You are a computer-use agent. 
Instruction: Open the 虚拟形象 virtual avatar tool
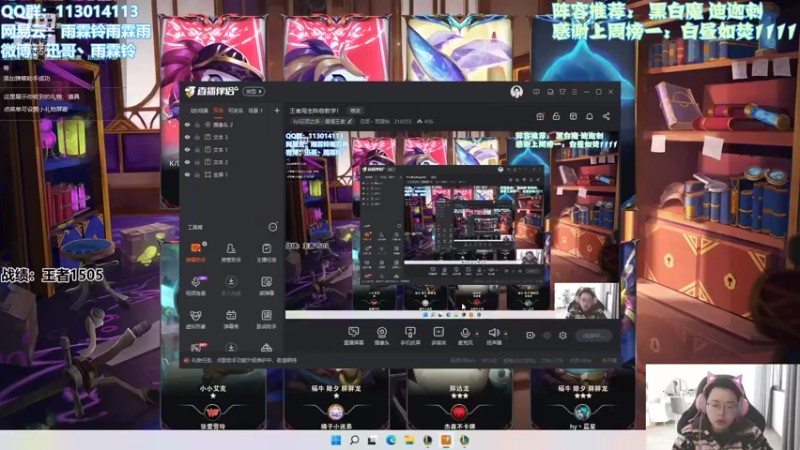(195, 319)
